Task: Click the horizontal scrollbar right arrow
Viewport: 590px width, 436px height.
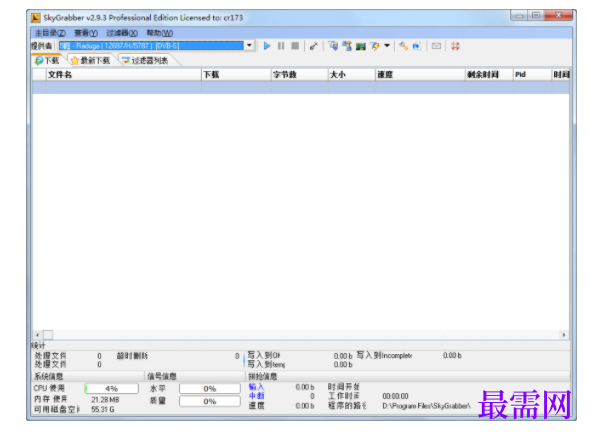Action: click(x=564, y=335)
